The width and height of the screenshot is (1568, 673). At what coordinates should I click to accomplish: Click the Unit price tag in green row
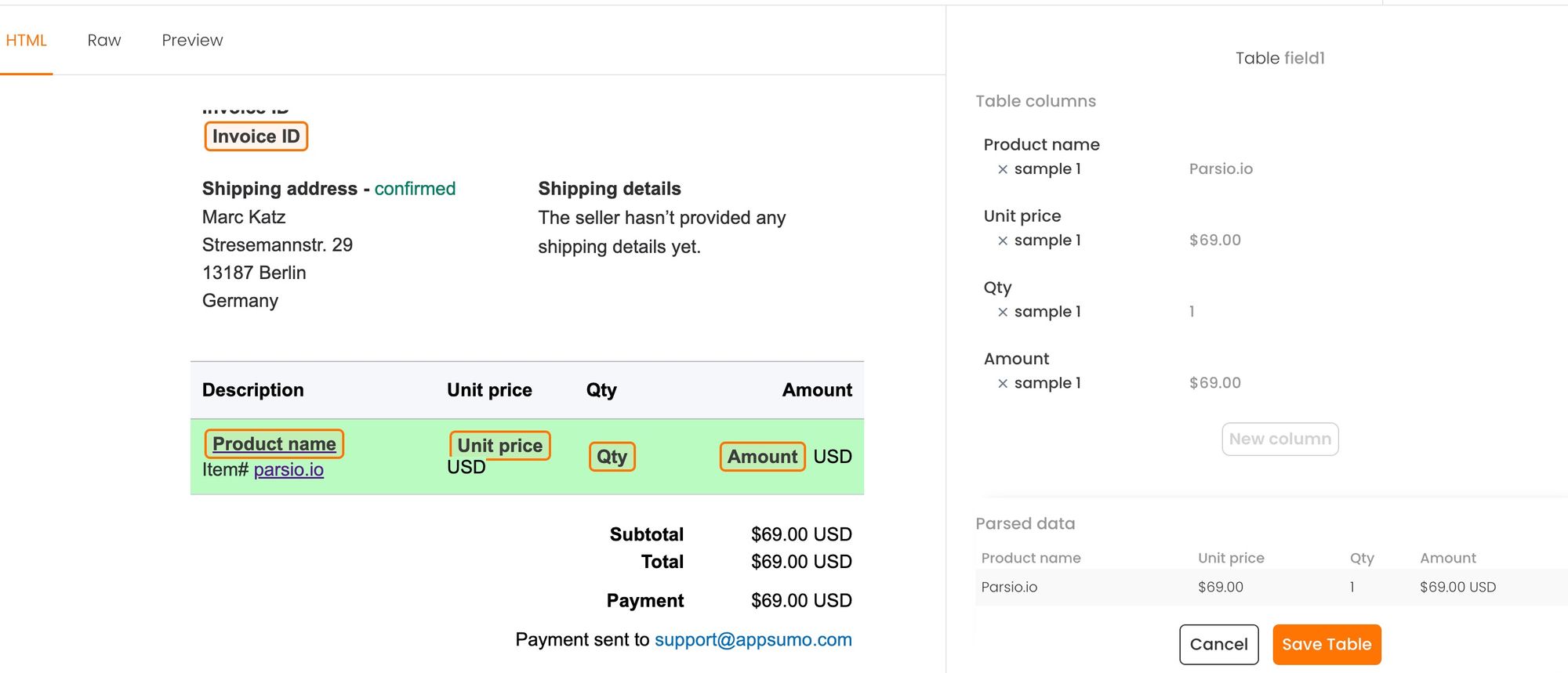click(x=499, y=445)
